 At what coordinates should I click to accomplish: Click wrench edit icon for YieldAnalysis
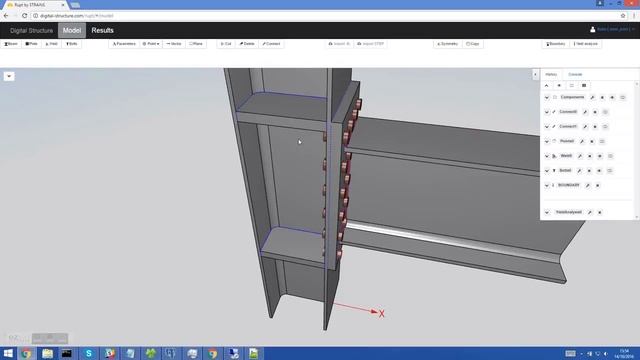click(590, 212)
